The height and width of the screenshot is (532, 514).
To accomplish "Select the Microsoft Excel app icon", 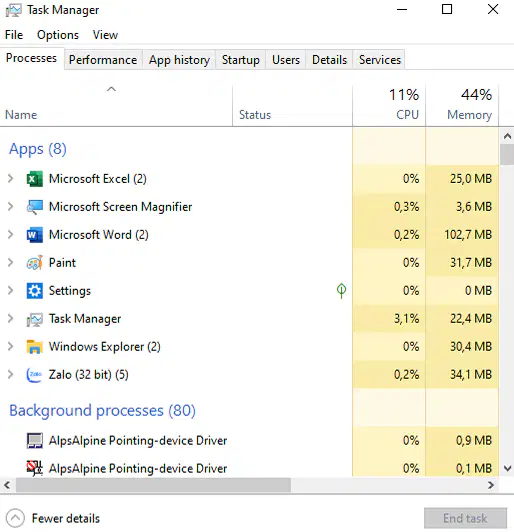I will 35,179.
